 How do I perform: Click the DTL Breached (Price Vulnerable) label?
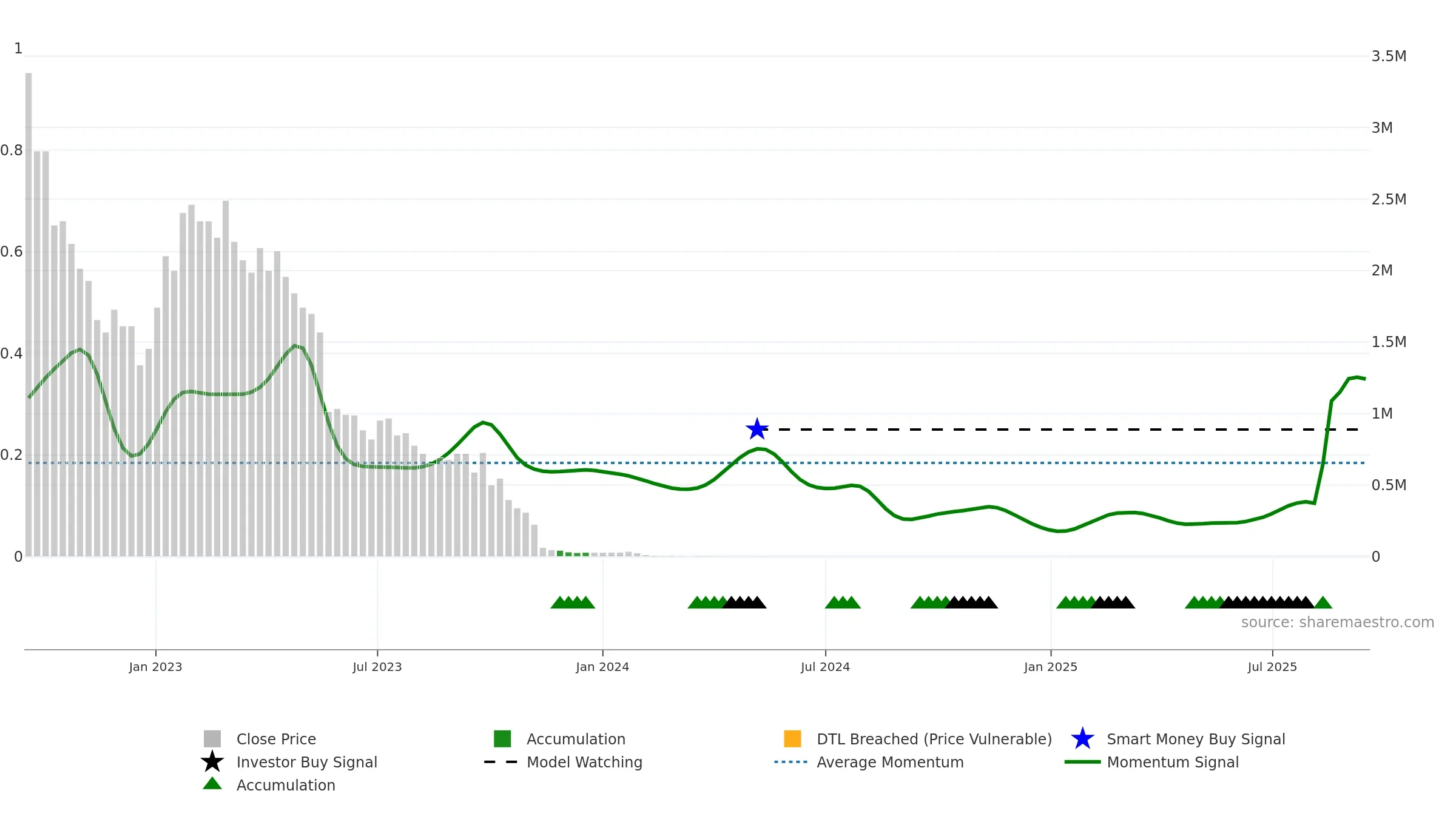click(x=934, y=739)
